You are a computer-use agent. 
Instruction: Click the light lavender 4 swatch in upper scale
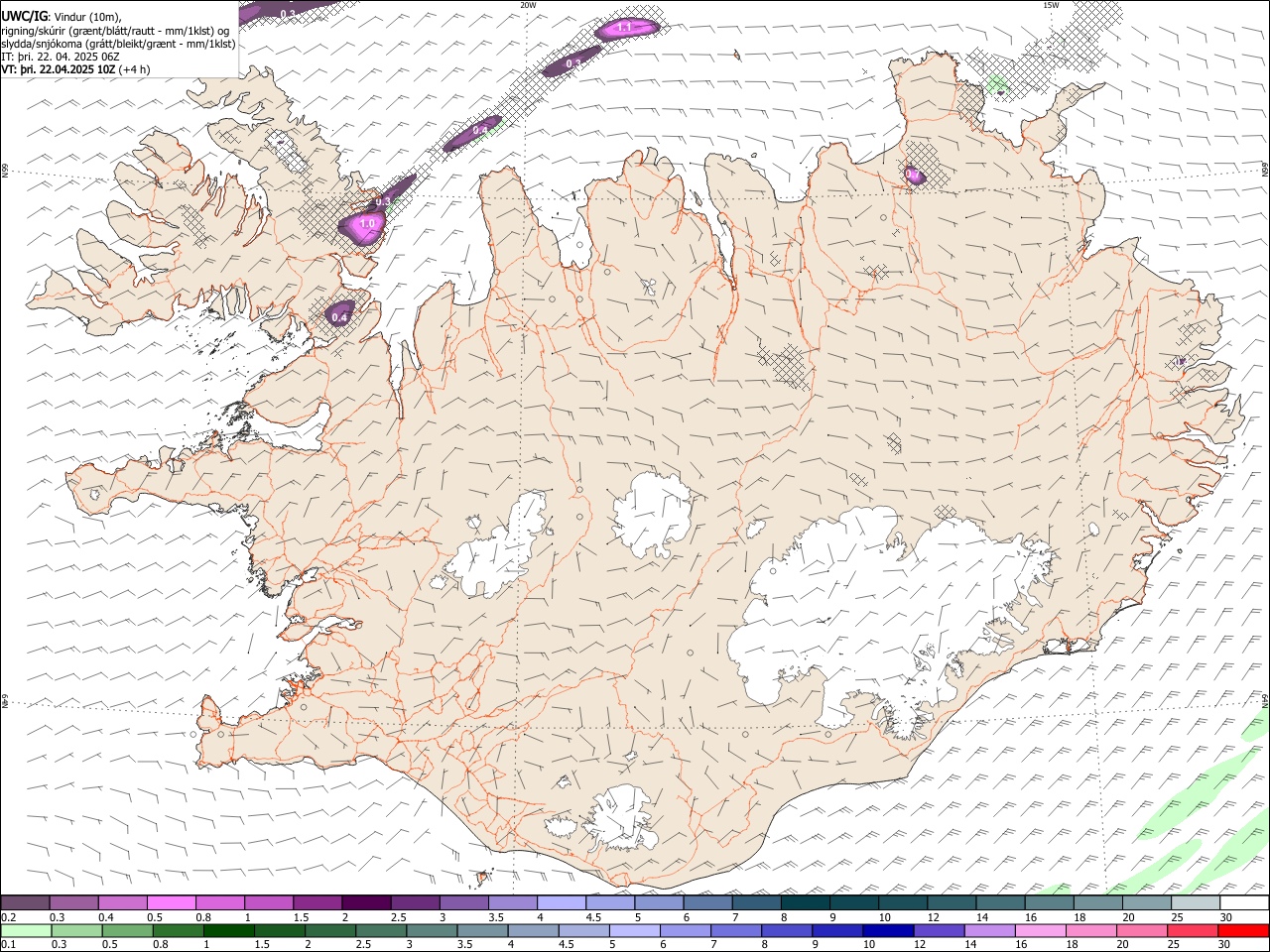coord(561,902)
